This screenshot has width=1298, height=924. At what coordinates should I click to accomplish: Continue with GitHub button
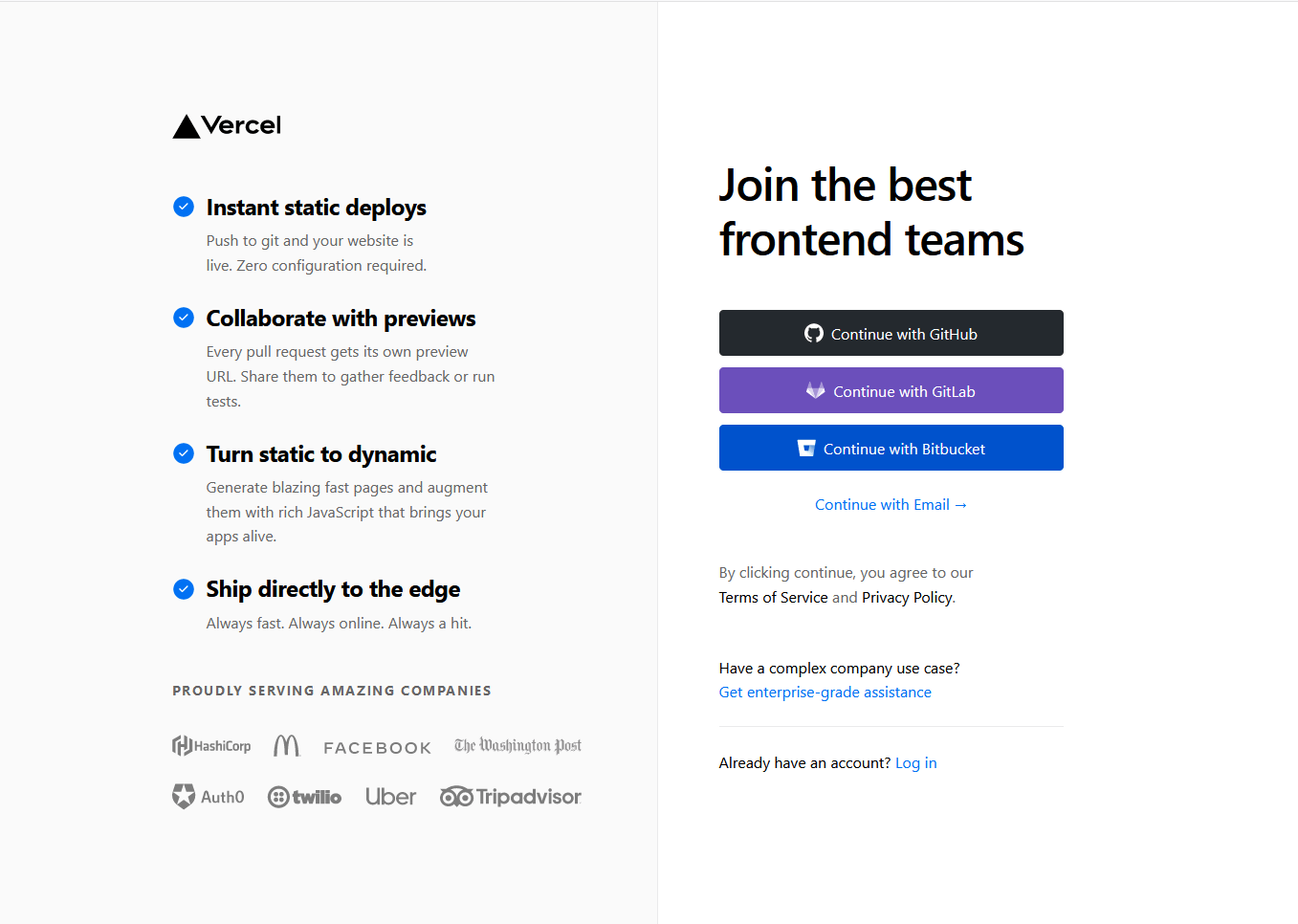pyautogui.click(x=891, y=333)
